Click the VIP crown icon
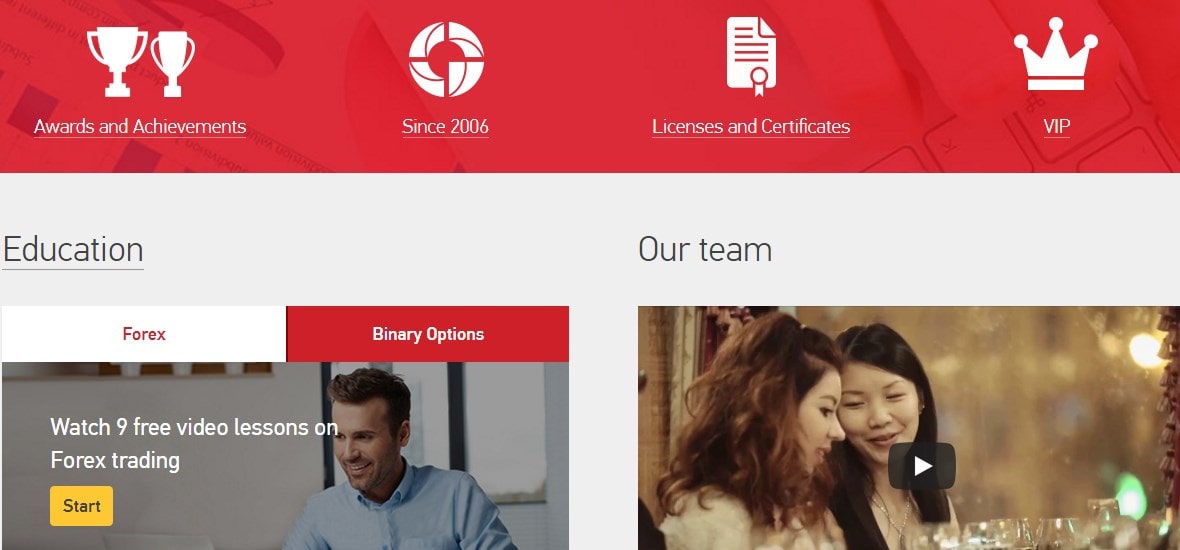Screen dimensions: 1180x550 [x=1056, y=59]
